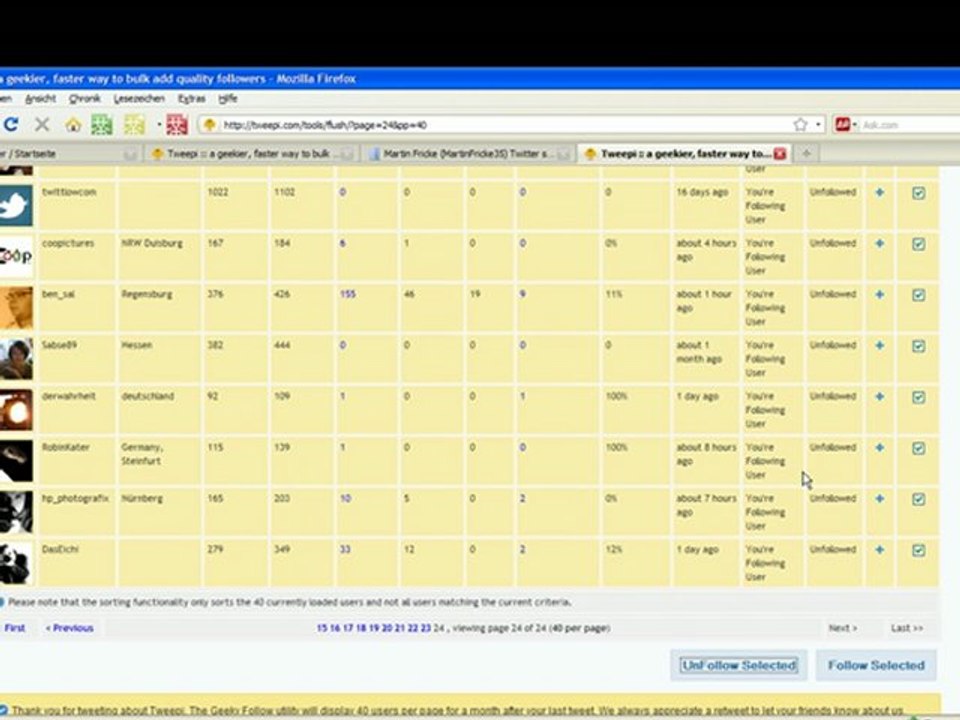Open ben_sal's 155 updates count link
Image resolution: width=960 pixels, height=720 pixels.
[x=348, y=294]
